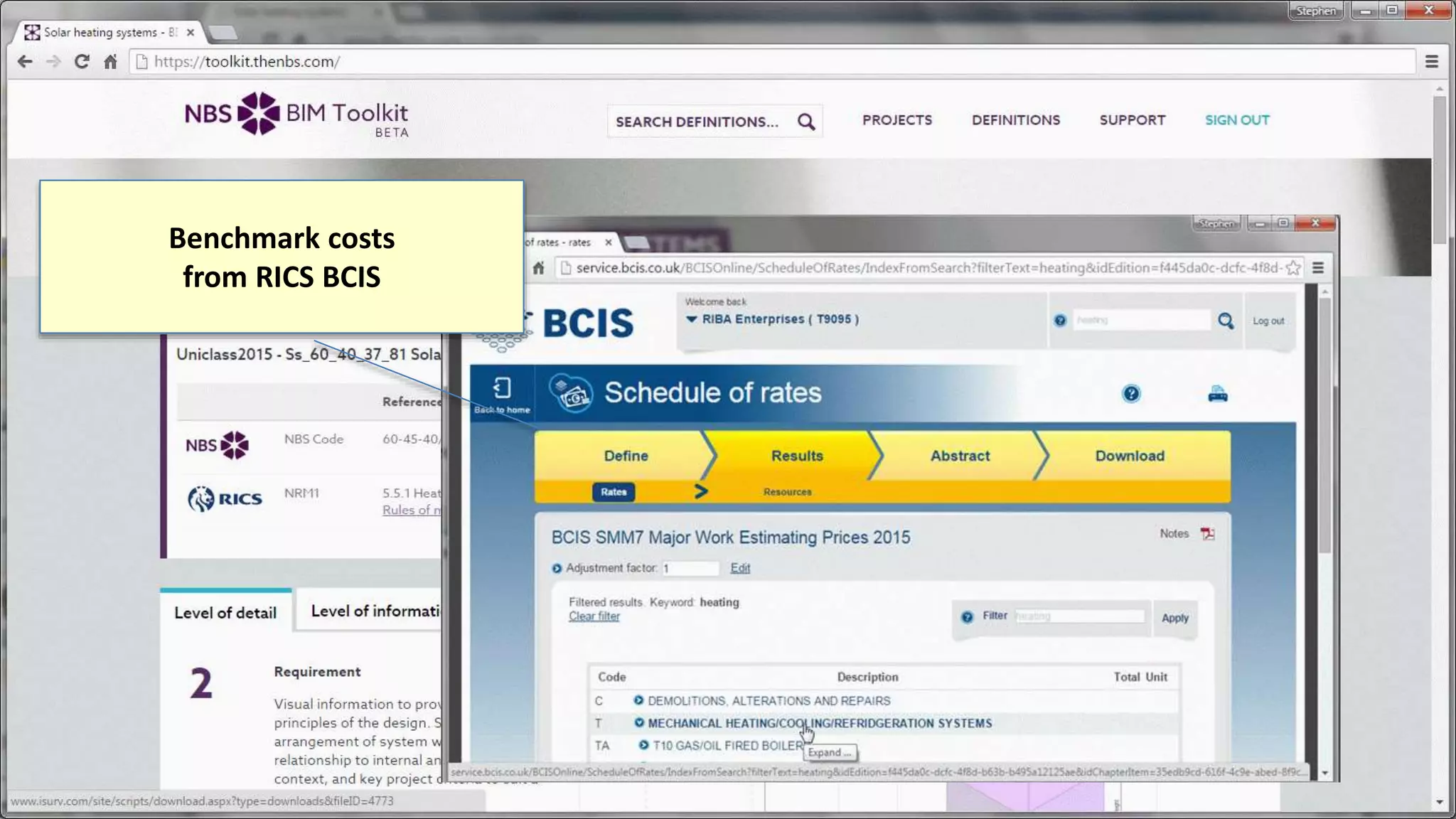Click the Schedule of rates icon
1456x819 pixels.
click(x=571, y=393)
